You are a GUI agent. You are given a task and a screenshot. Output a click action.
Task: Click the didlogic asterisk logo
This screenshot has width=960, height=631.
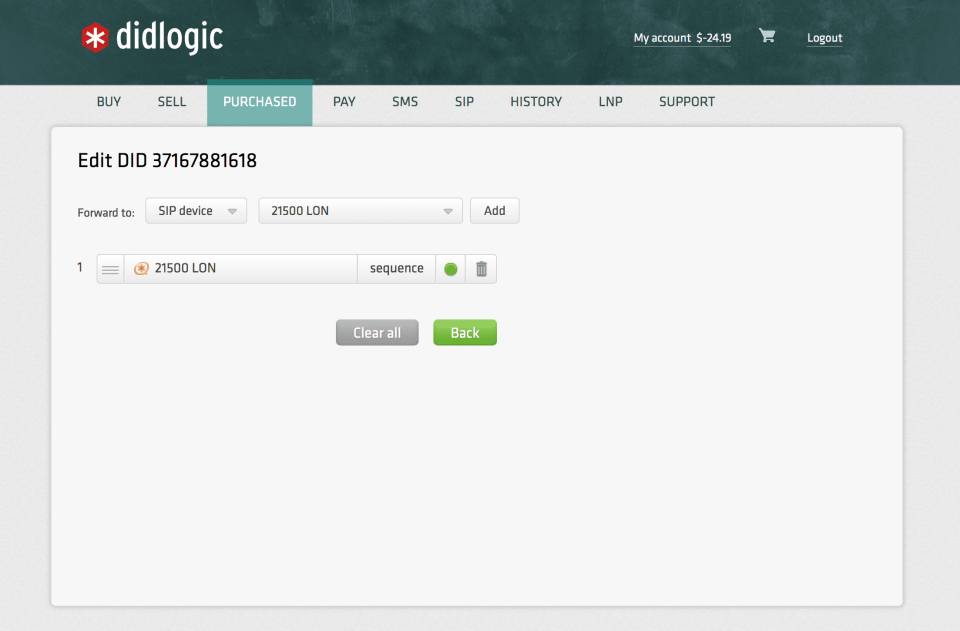pyautogui.click(x=96, y=38)
